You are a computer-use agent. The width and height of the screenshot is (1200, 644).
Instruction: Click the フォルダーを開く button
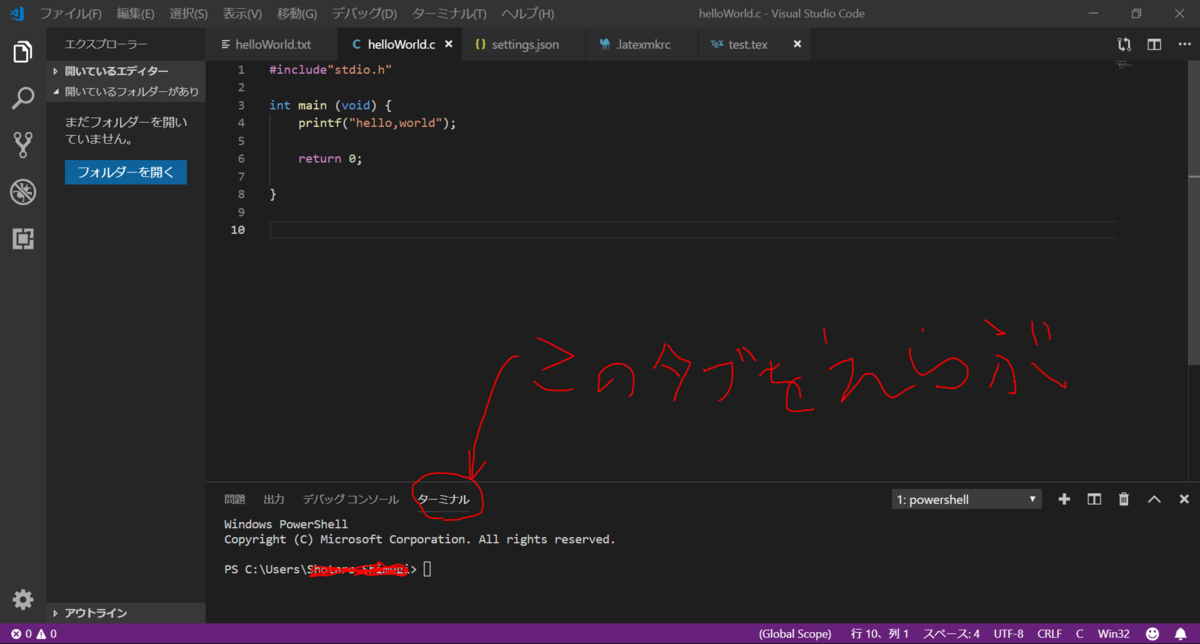126,172
